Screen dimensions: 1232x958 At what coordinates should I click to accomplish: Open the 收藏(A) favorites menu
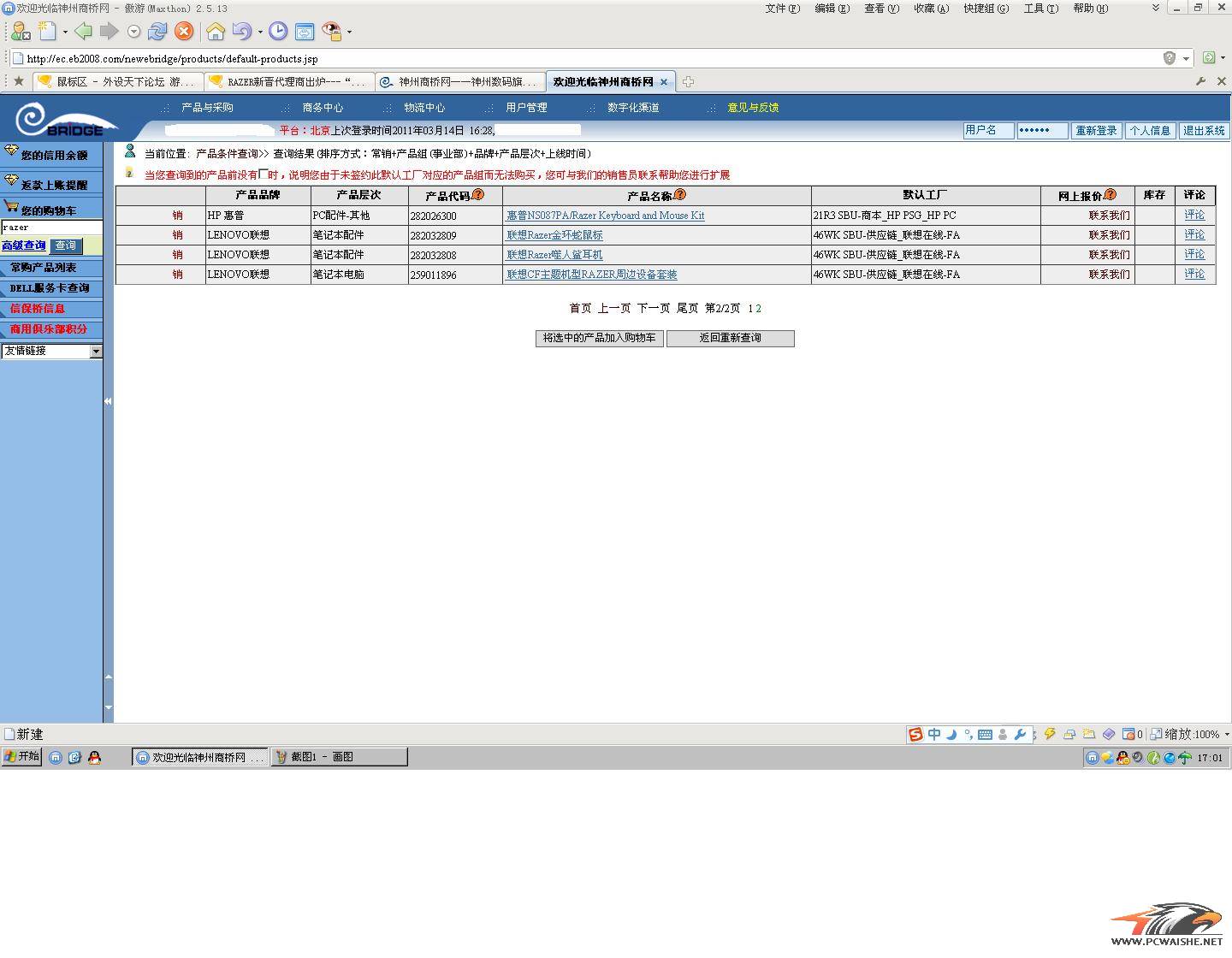tap(932, 9)
